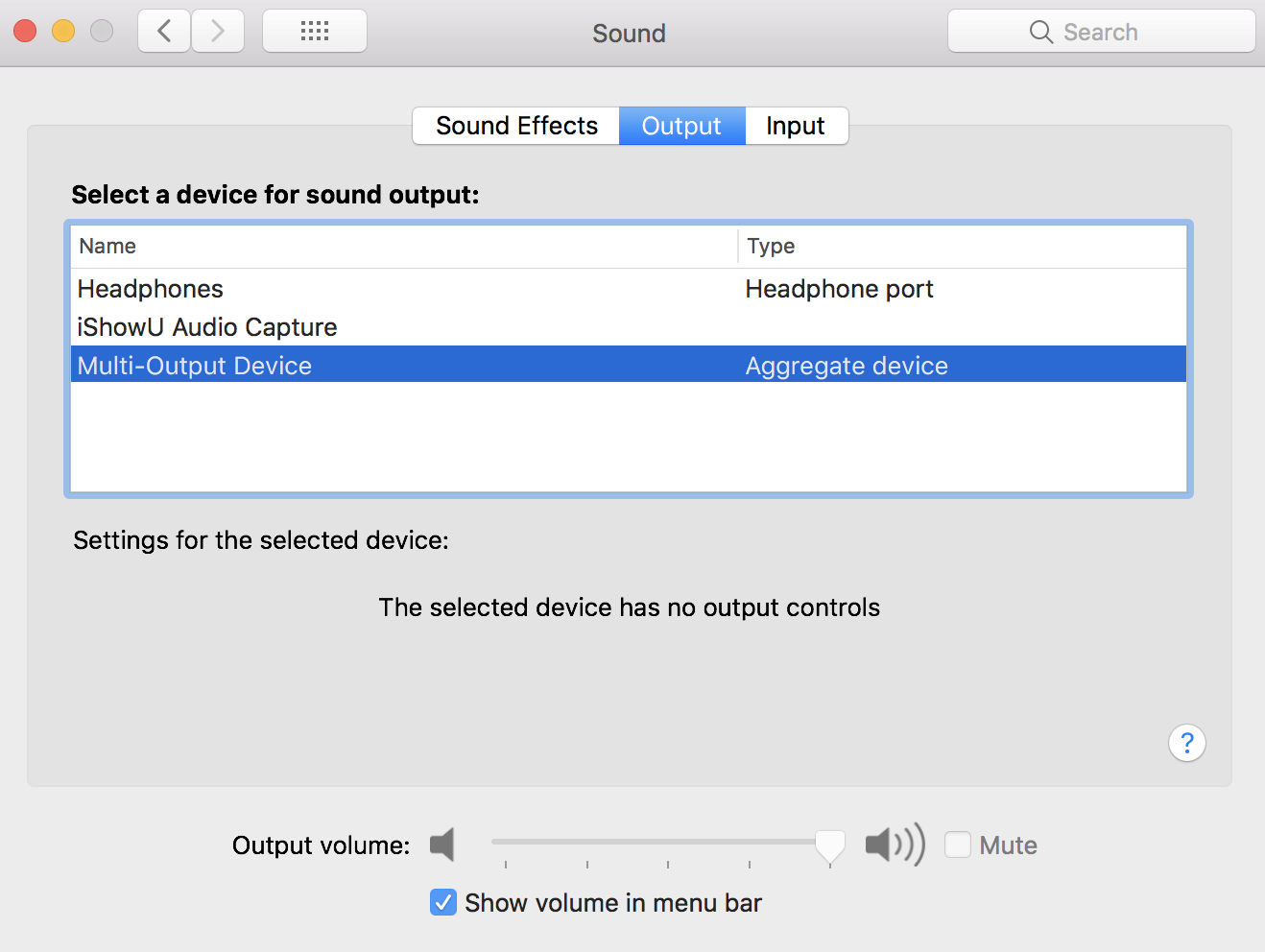Select iShowU Audio Capture device

coord(629,327)
